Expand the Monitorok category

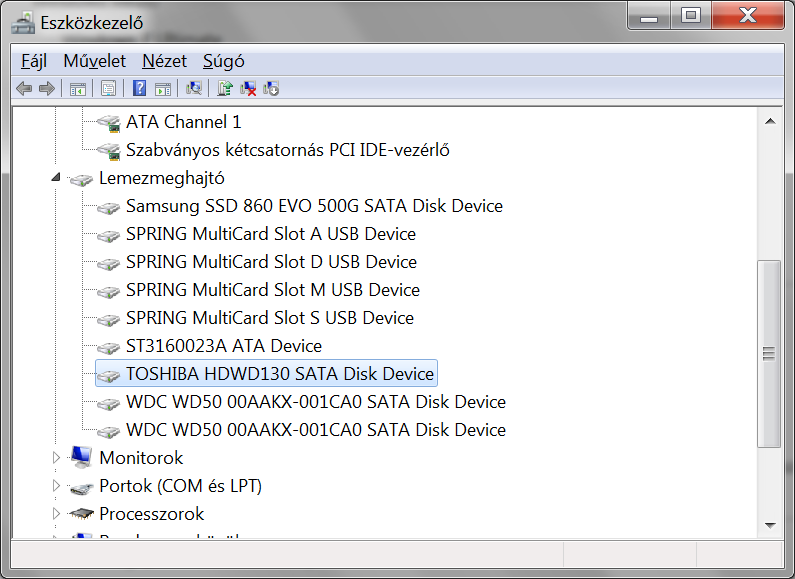click(56, 458)
